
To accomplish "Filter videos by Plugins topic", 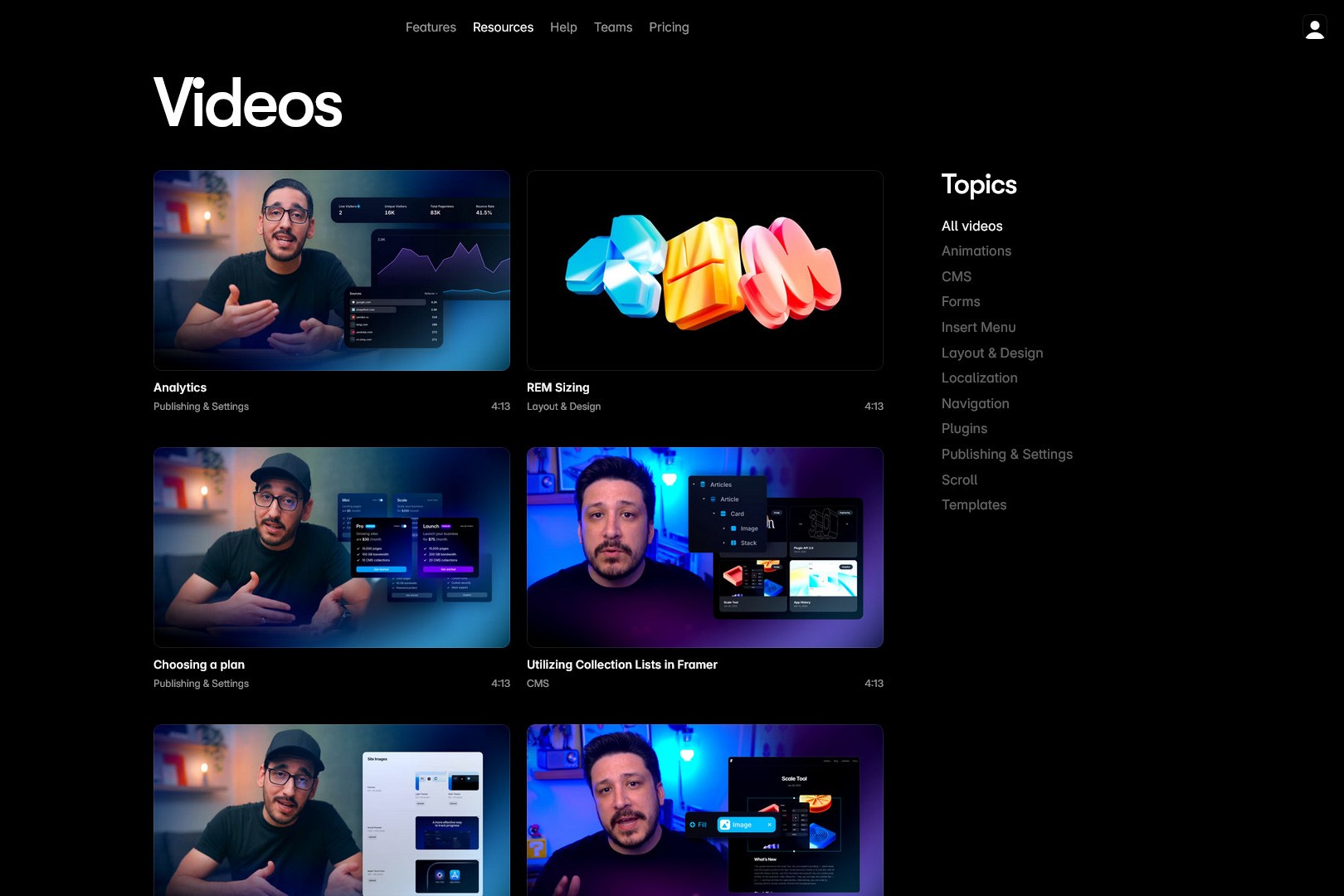I will tap(964, 428).
